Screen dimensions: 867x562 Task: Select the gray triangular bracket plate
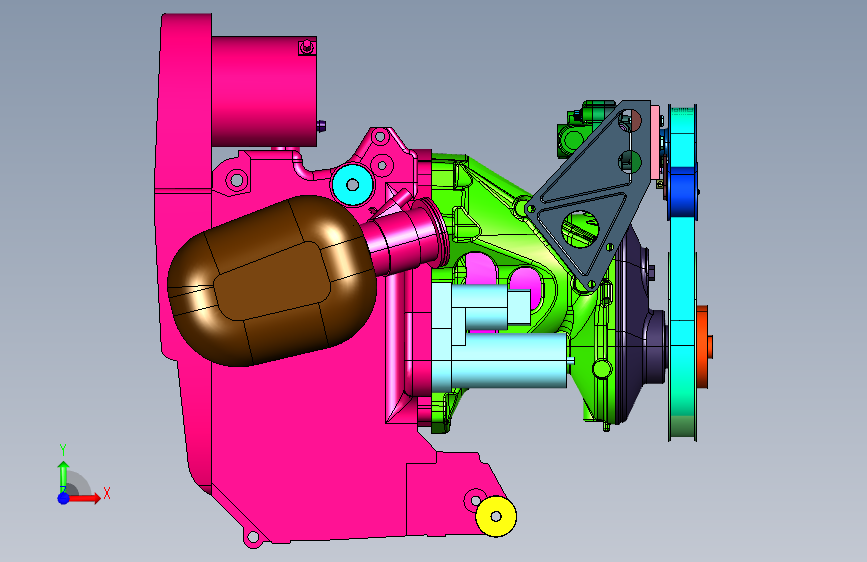coord(590,194)
